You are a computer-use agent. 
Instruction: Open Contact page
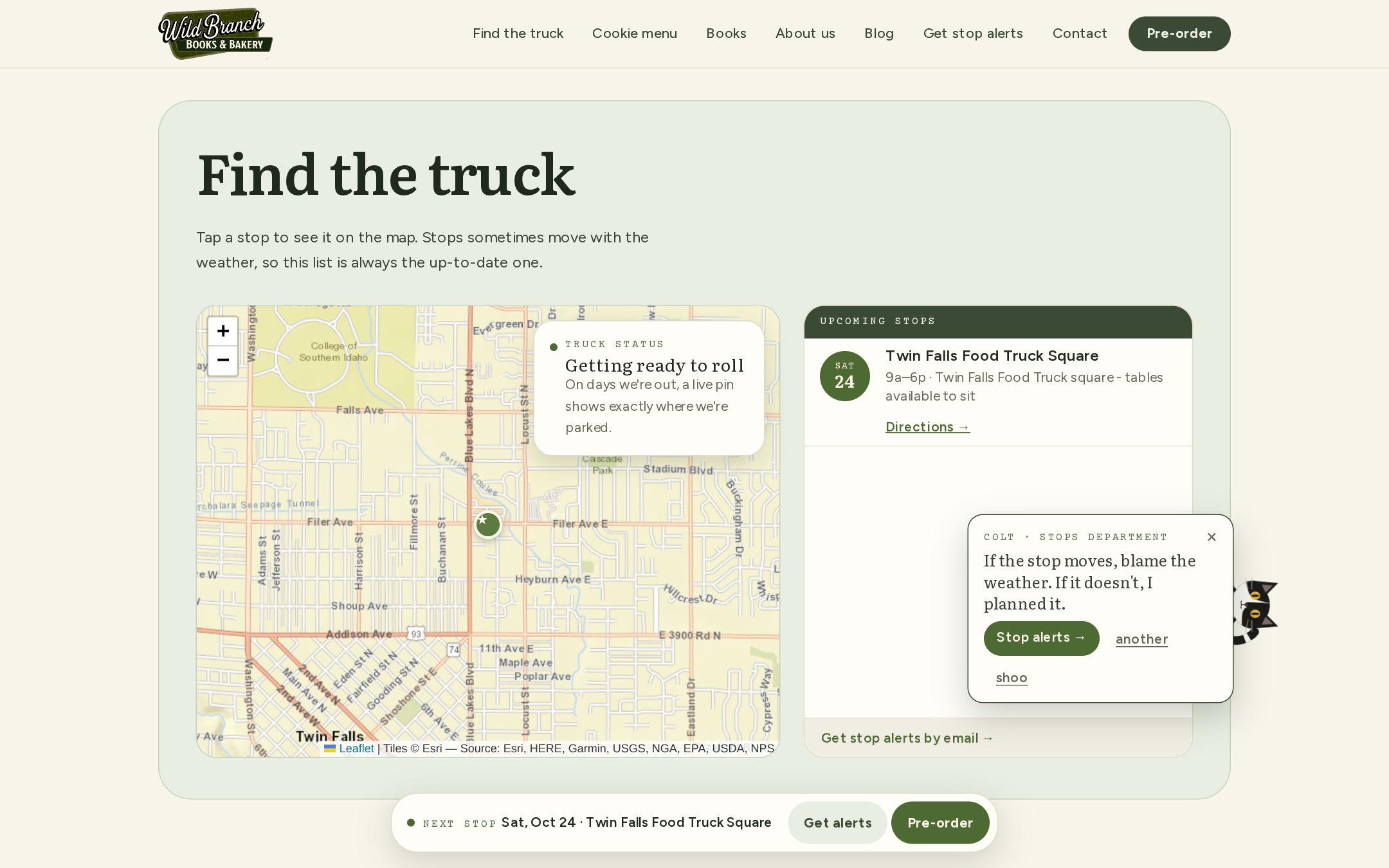coord(1080,33)
